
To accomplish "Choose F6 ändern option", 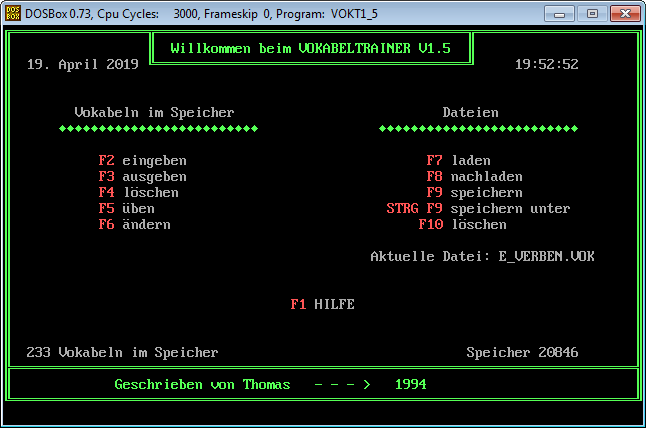I will 134,224.
